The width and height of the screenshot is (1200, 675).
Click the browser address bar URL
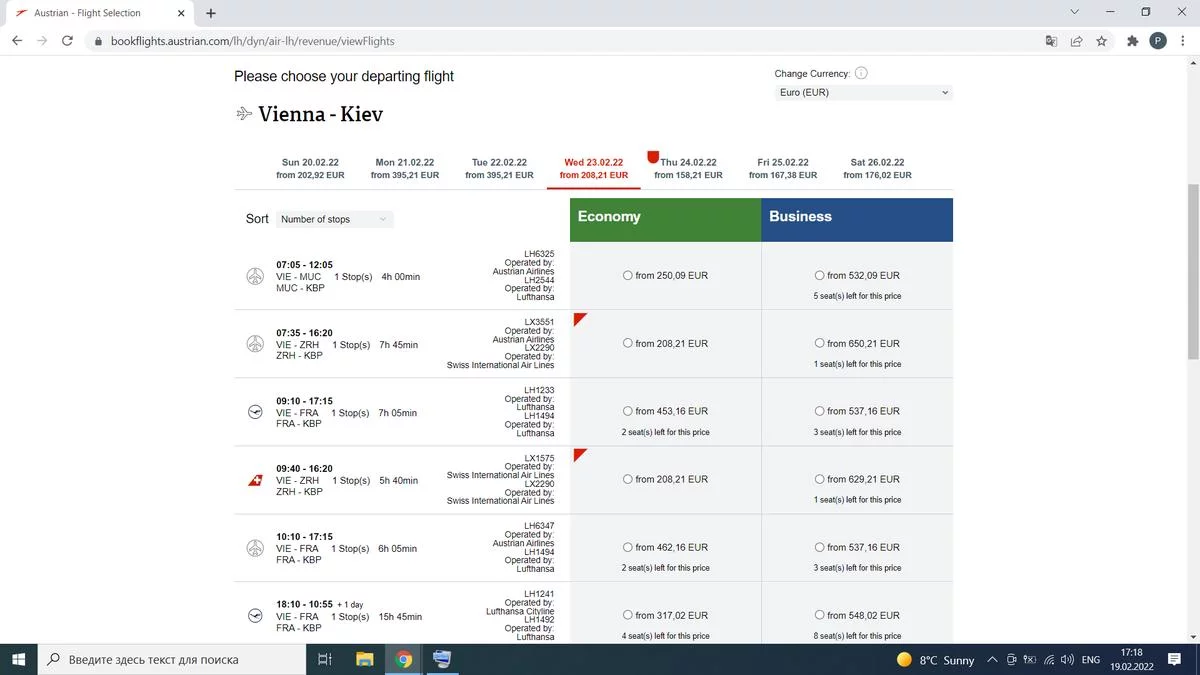[253, 41]
